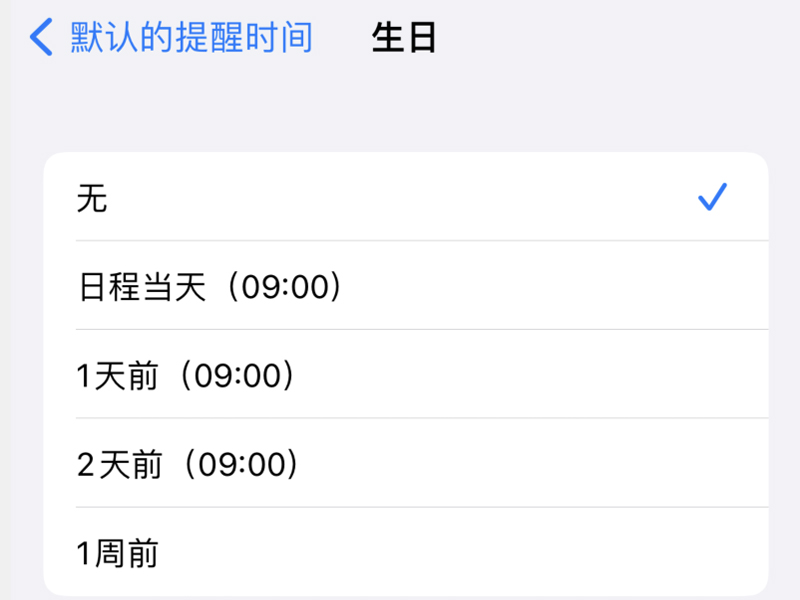Pick the 2天前（09:00）alert time
800x600 pixels.
coord(188,464)
